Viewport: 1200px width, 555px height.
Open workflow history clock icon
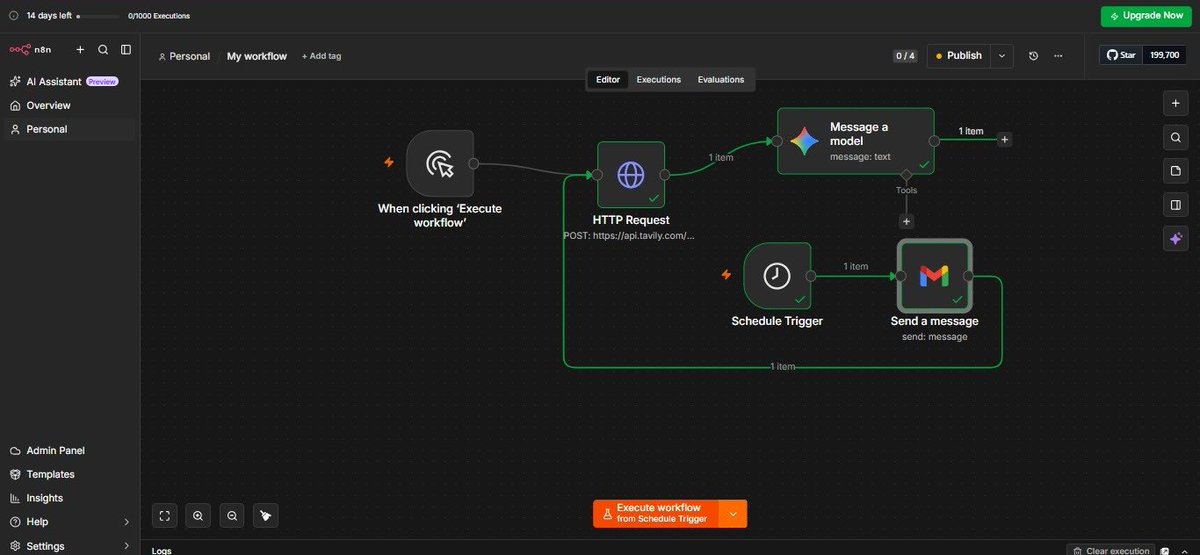(x=1033, y=56)
